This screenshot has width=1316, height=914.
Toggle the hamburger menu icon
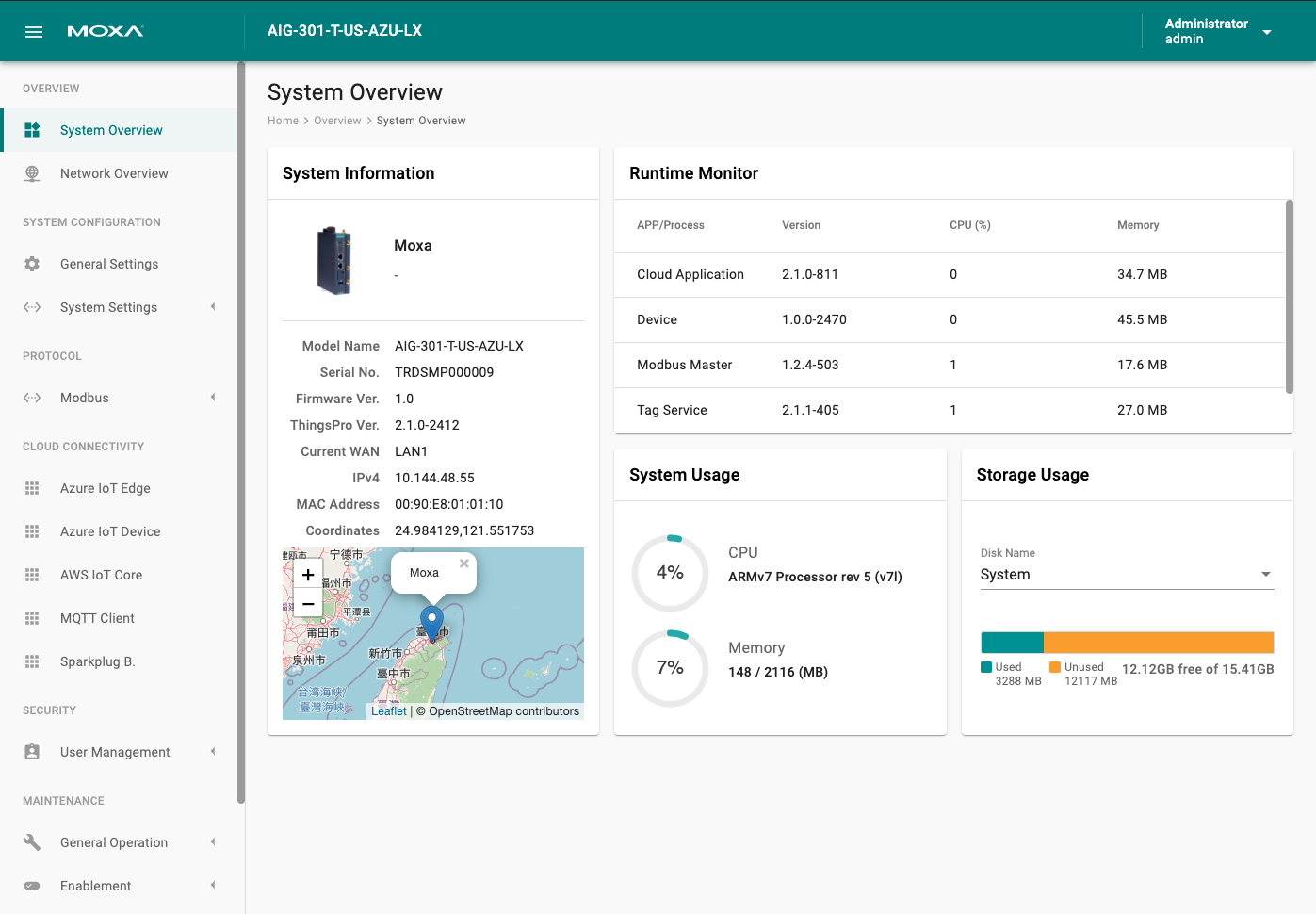tap(34, 31)
